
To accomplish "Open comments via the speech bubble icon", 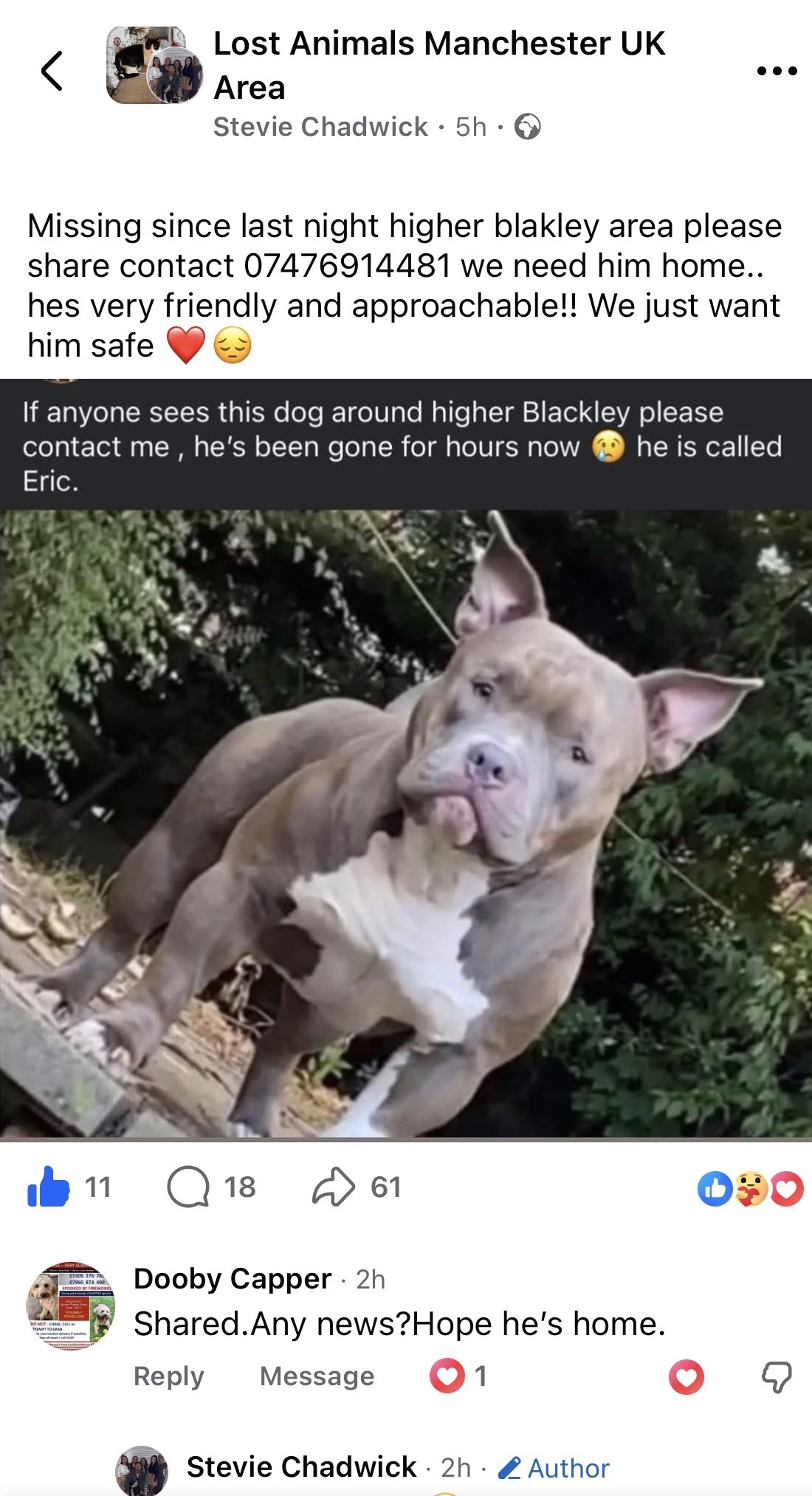I will (x=188, y=1187).
